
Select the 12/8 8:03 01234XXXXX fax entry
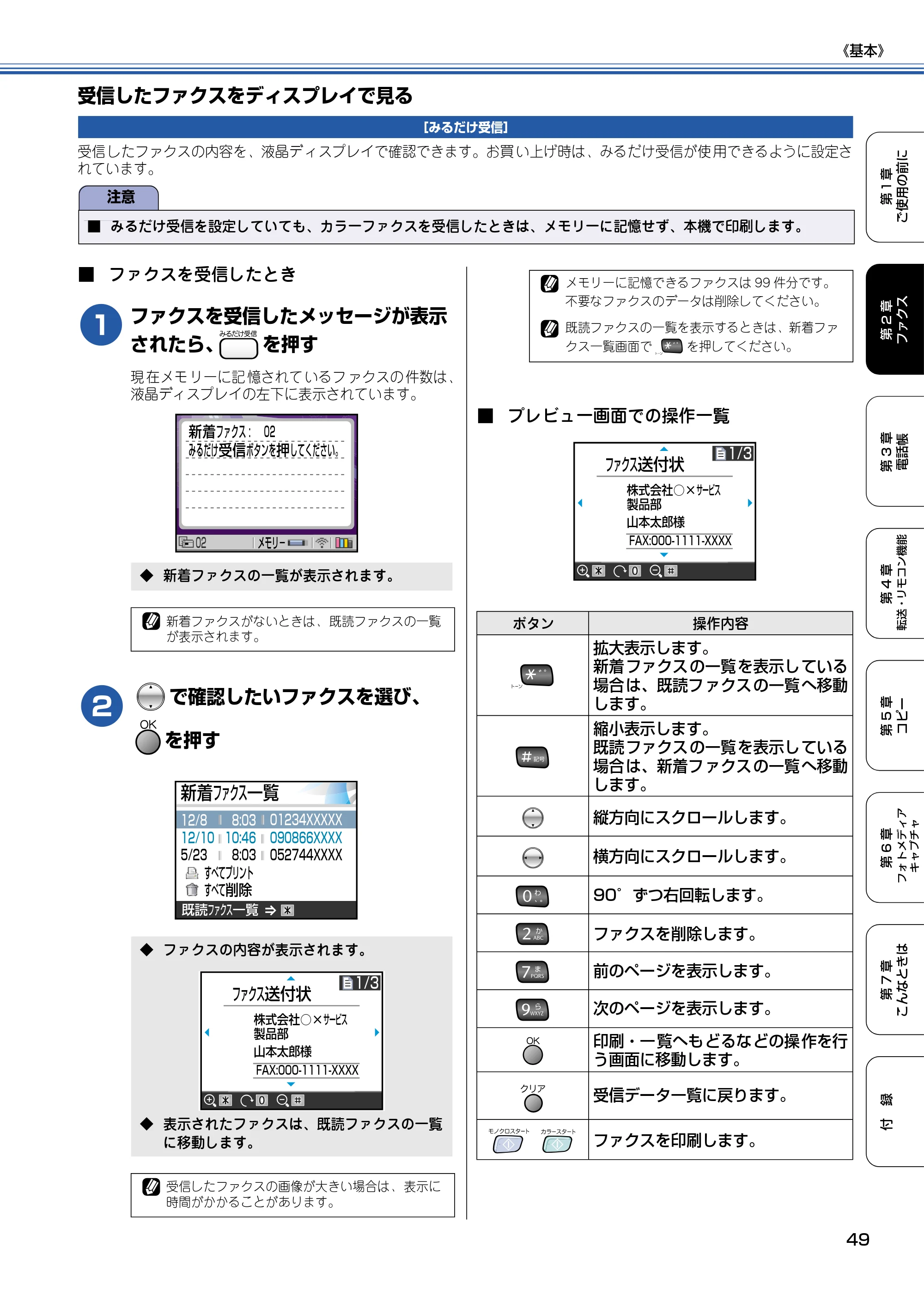tap(266, 820)
